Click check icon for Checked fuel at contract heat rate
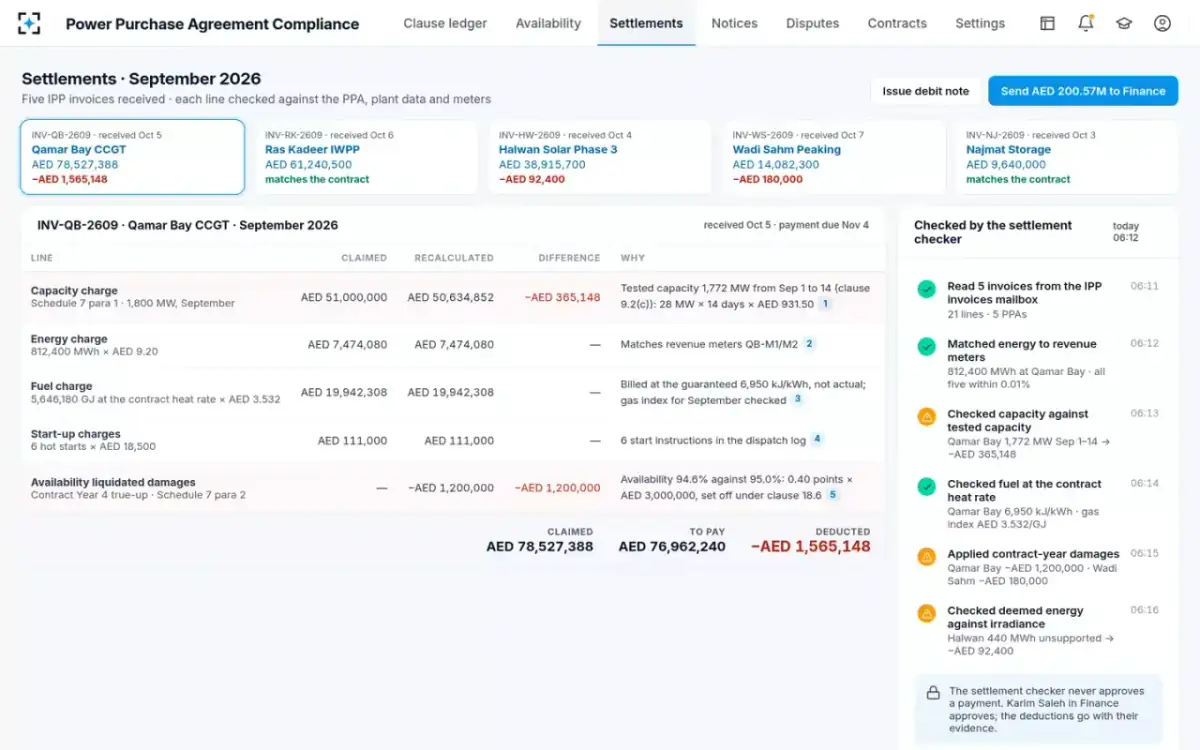1200x750 pixels. click(927, 486)
